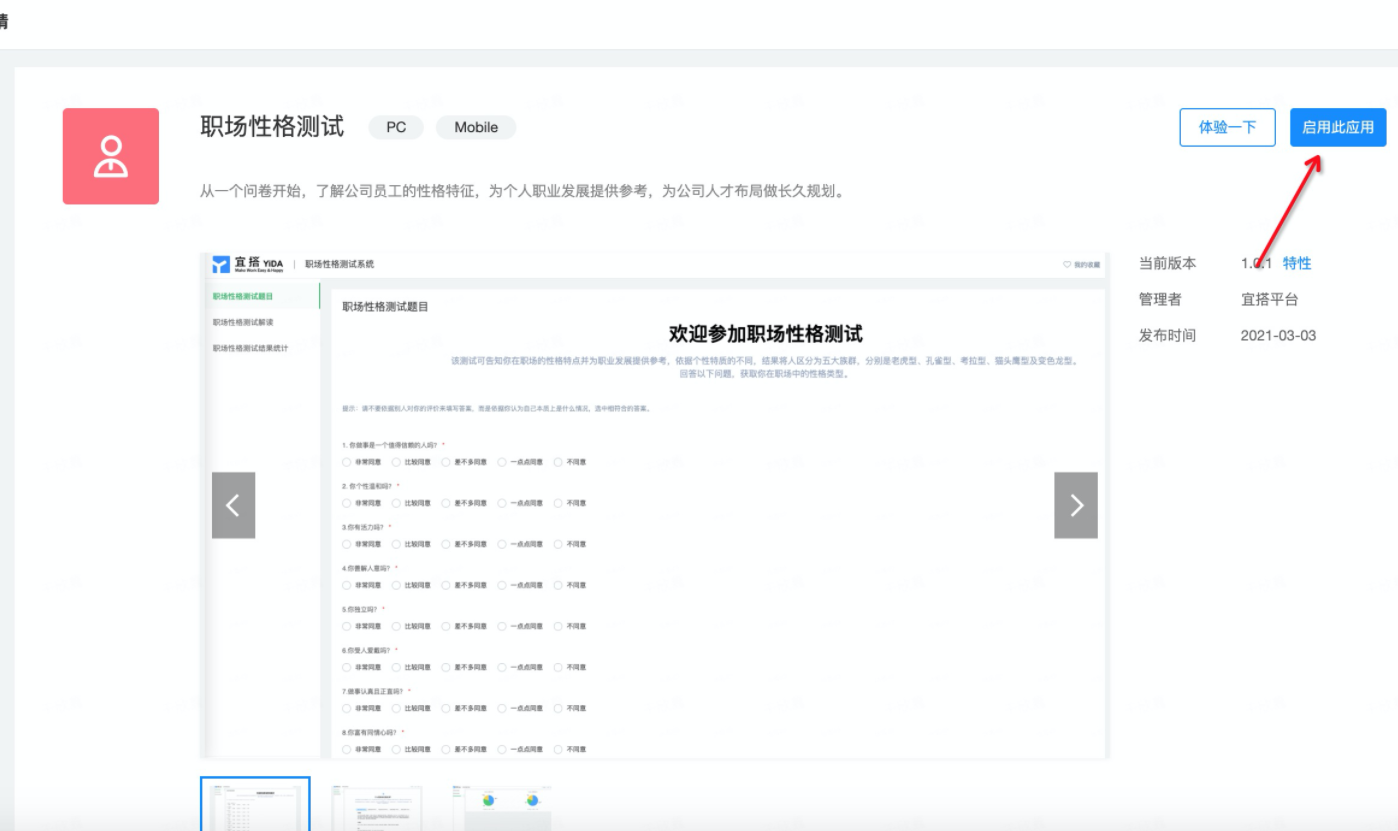Select the second preview thumbnail
The image size is (1398, 831).
tap(376, 806)
